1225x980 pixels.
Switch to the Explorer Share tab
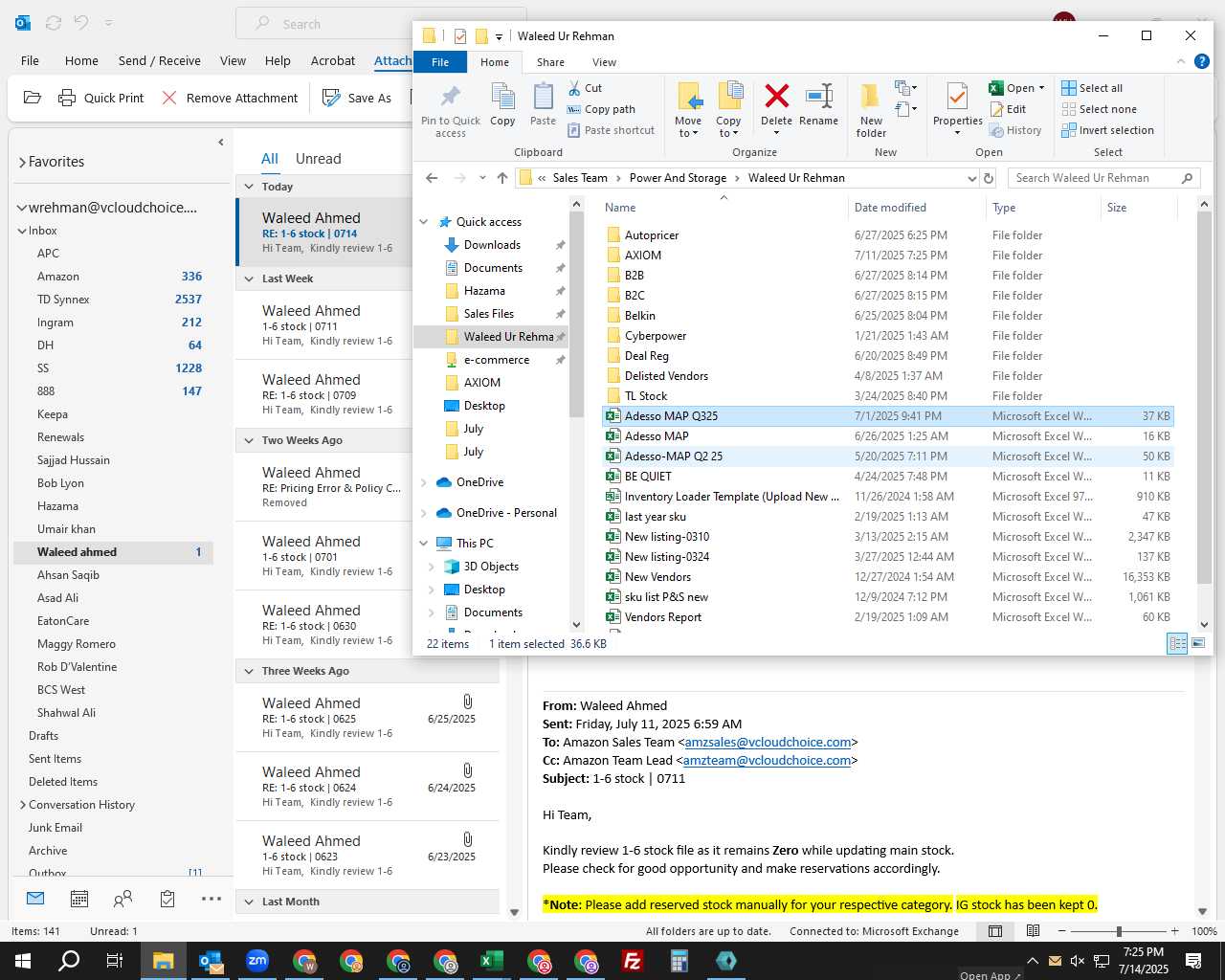[x=550, y=62]
